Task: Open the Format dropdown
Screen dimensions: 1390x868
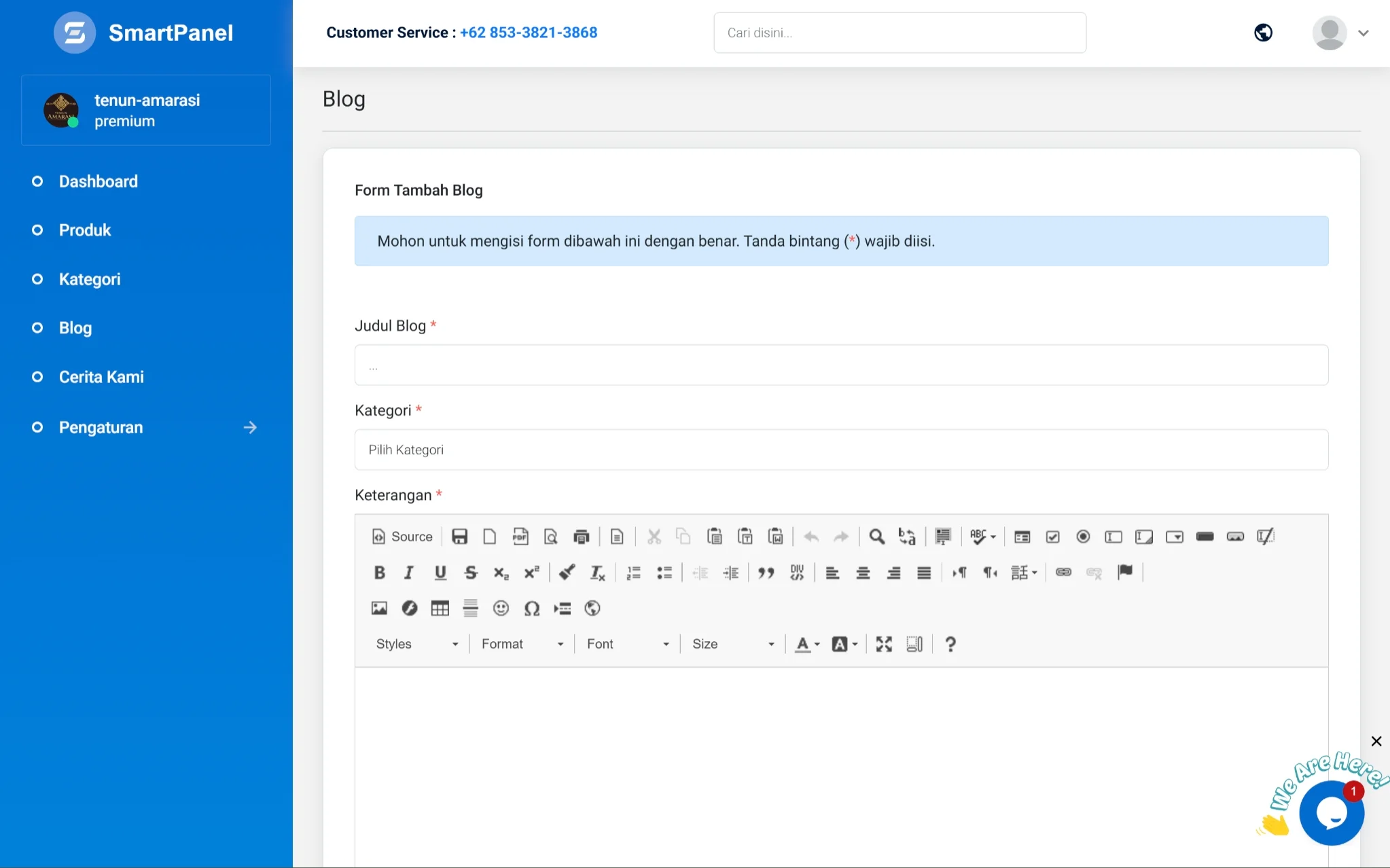Action: point(522,645)
